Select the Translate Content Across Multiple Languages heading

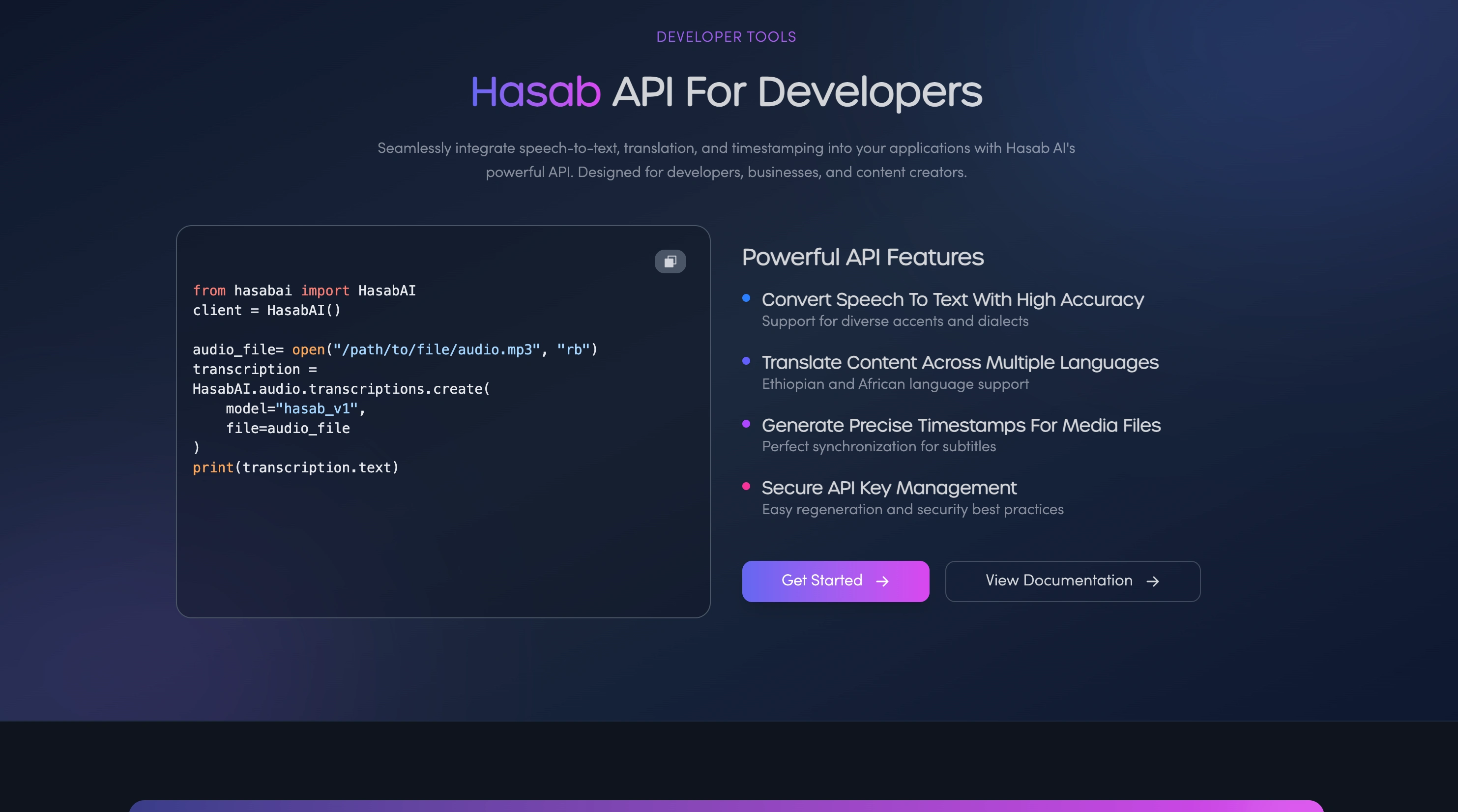tap(960, 362)
